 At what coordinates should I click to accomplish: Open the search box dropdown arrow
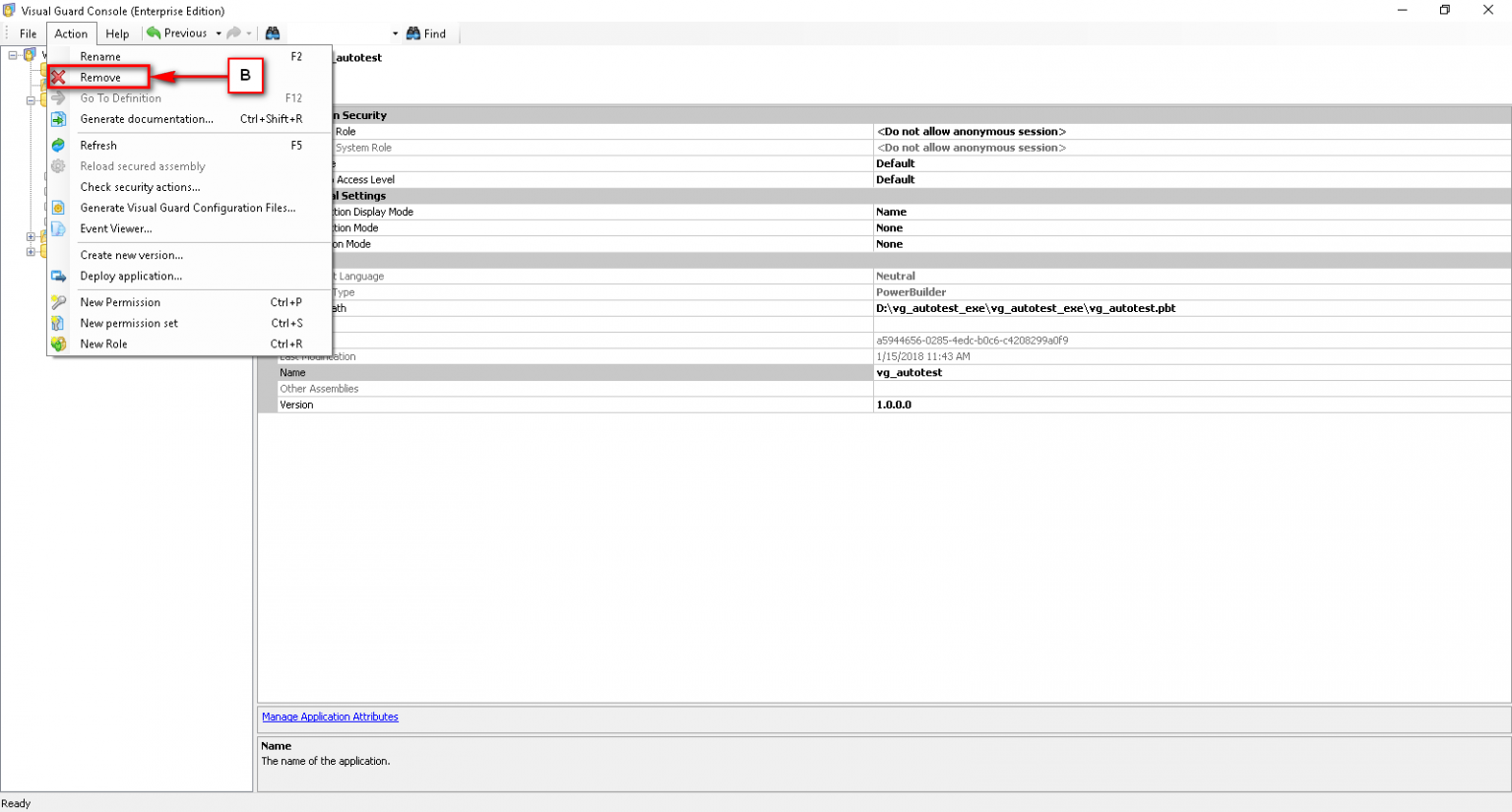pos(396,33)
